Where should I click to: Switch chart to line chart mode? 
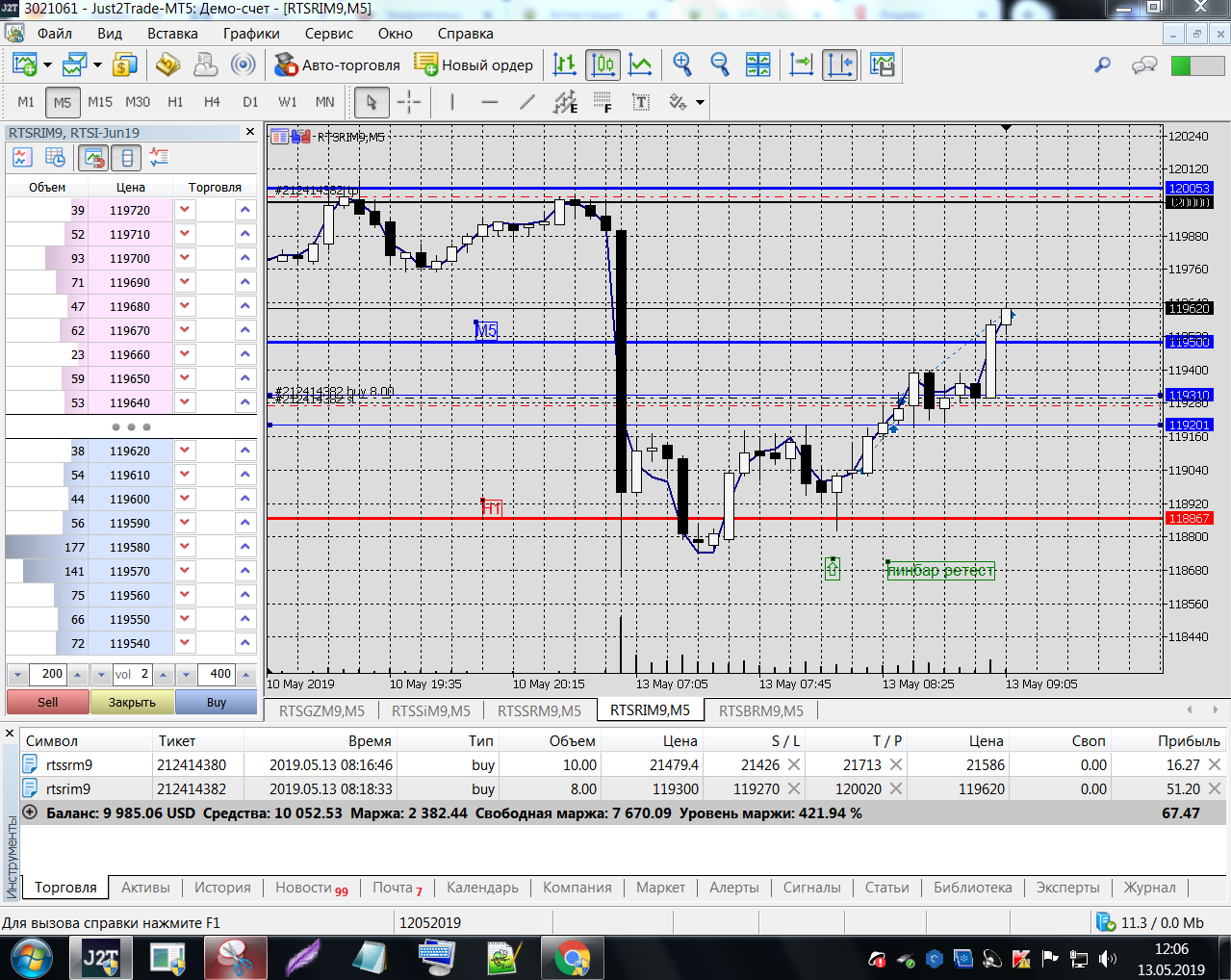(640, 64)
